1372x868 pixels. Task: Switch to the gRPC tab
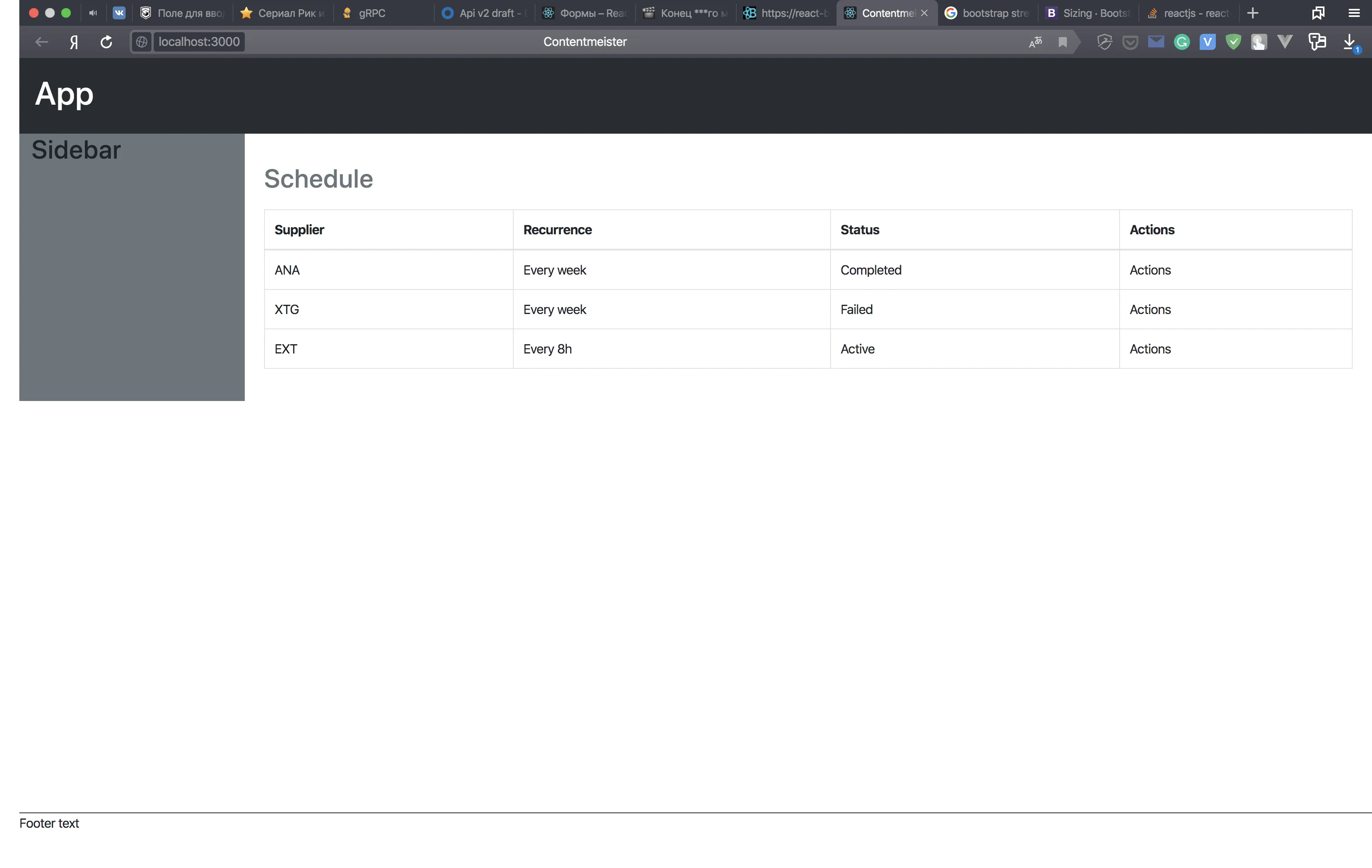pos(372,12)
